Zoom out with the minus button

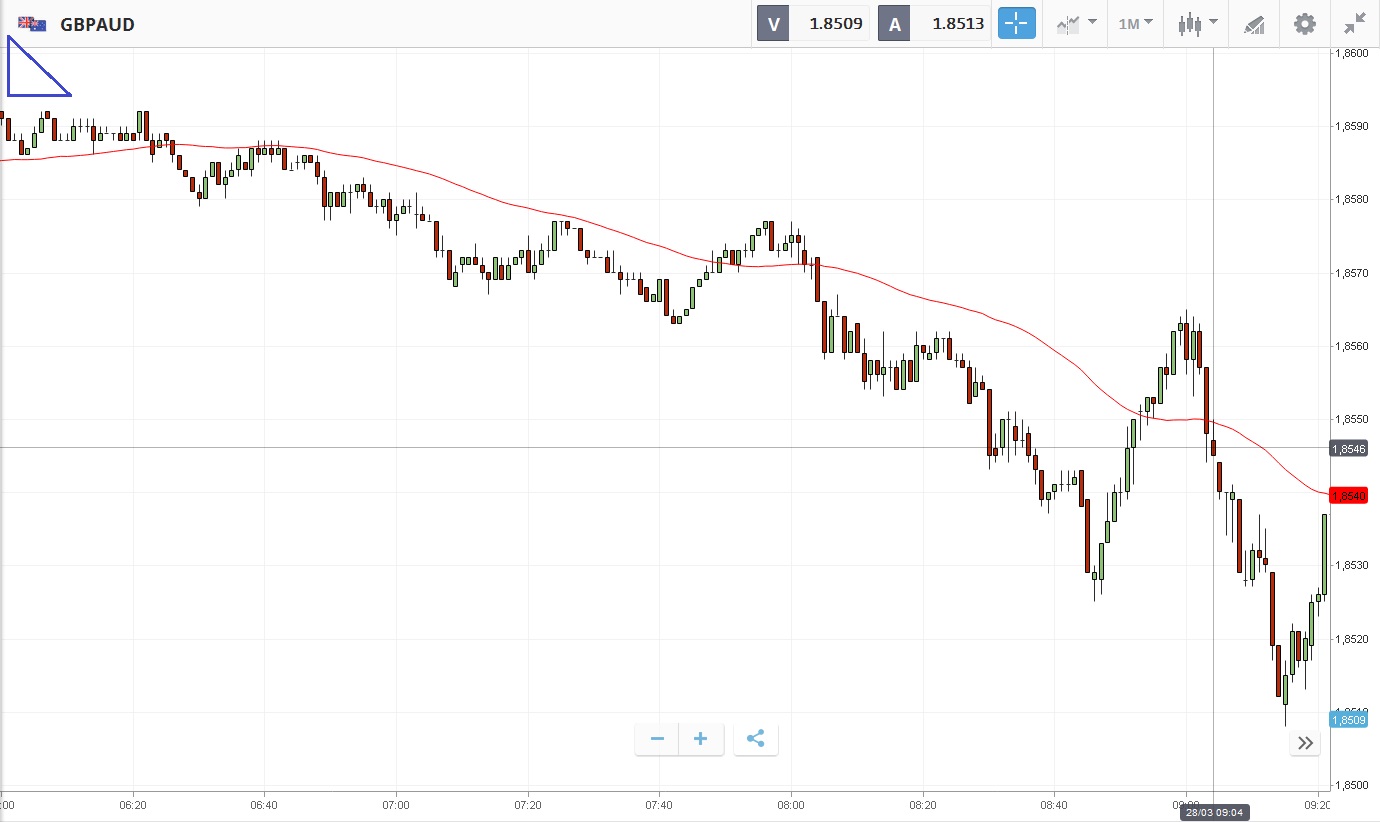click(657, 739)
